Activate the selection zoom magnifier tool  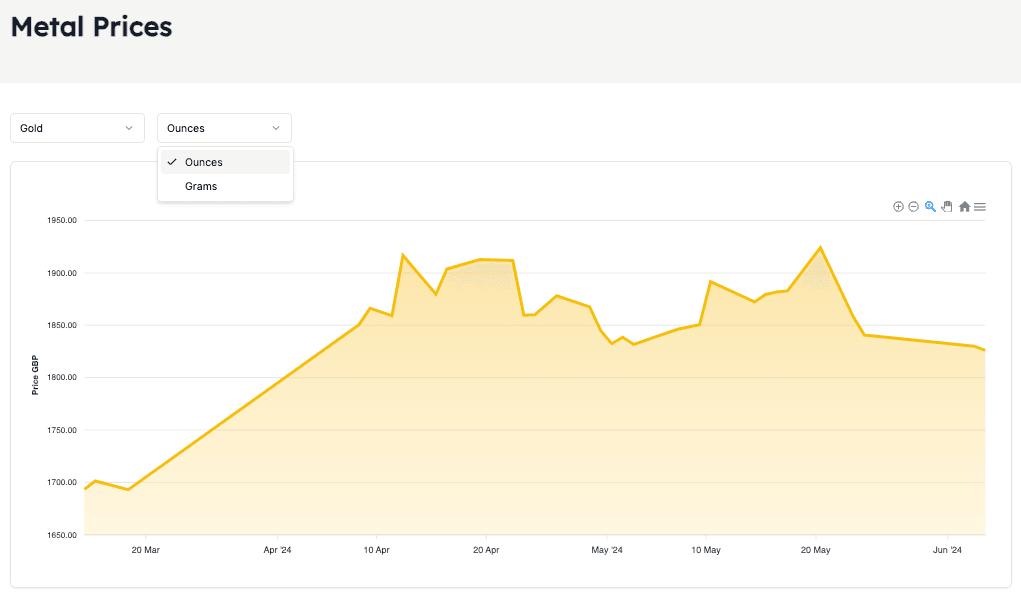point(930,207)
